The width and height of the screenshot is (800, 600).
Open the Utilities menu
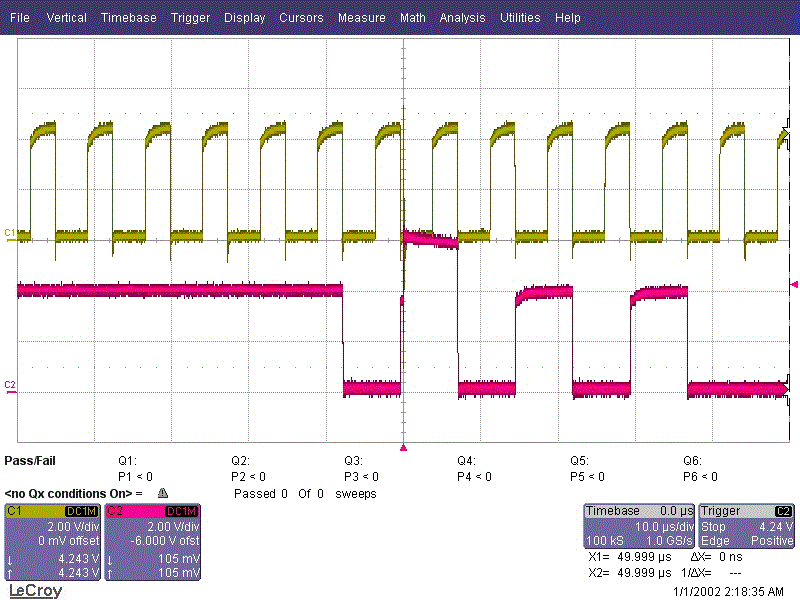[520, 18]
